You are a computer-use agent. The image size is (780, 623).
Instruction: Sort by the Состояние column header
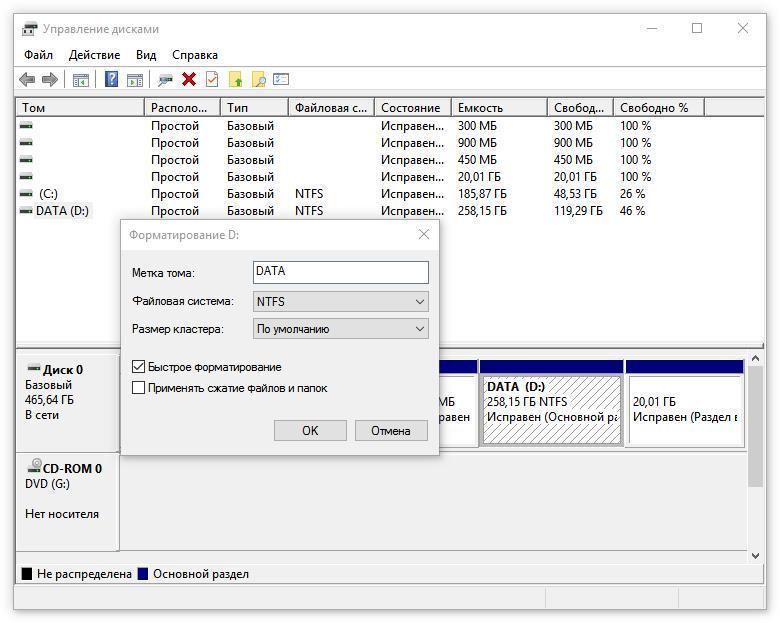click(x=413, y=107)
